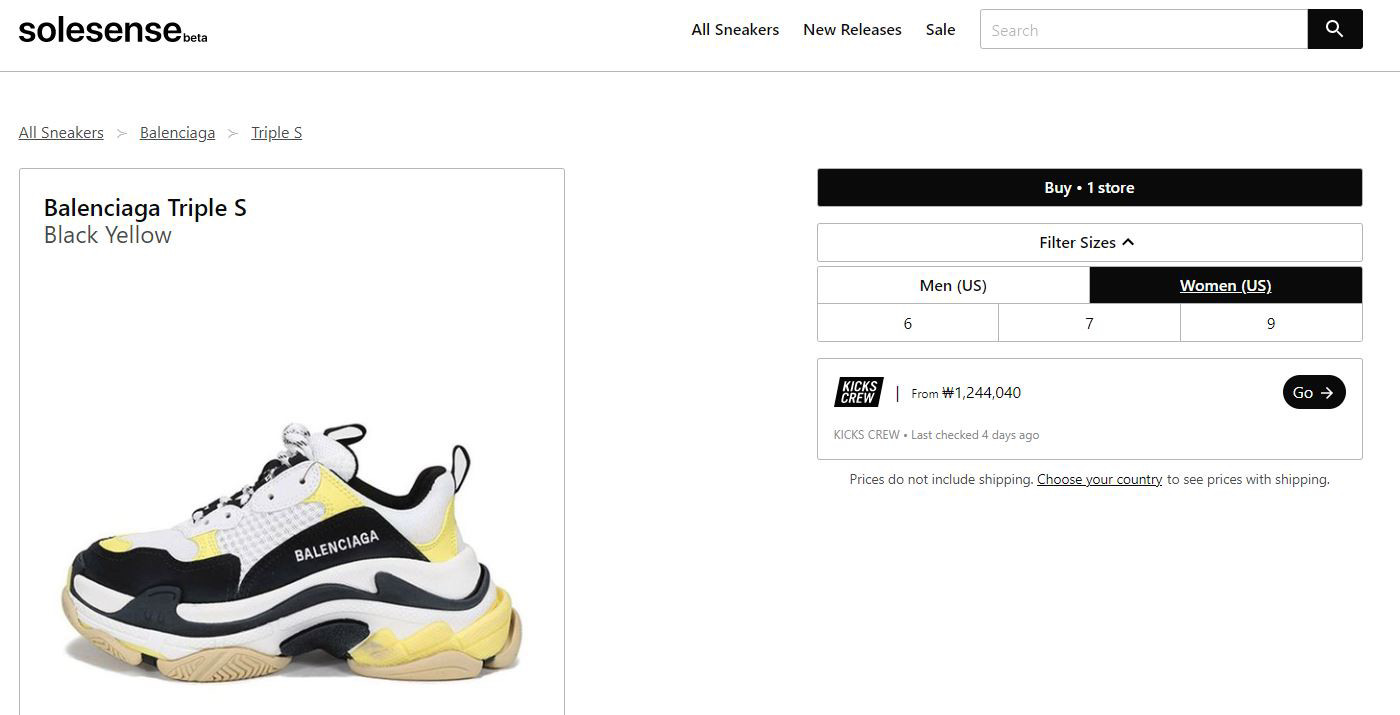Click the Choose your country link
Screen dimensions: 1400x715
click(x=1099, y=480)
